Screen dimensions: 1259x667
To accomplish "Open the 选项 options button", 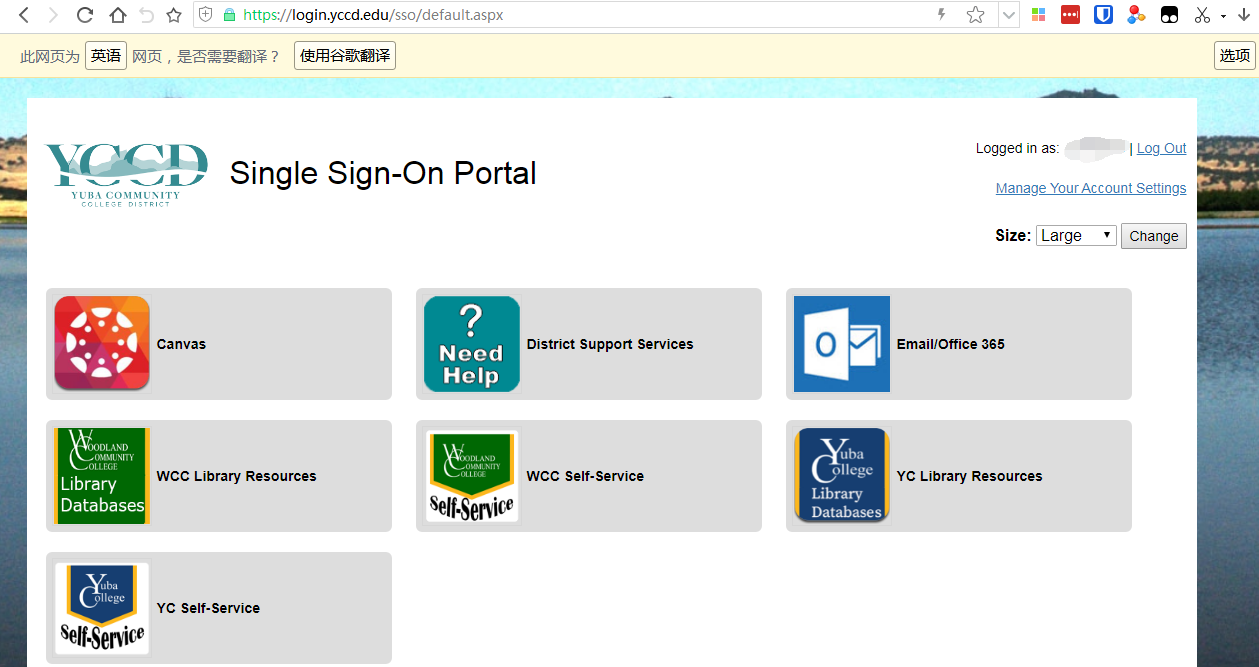I will (x=1235, y=56).
